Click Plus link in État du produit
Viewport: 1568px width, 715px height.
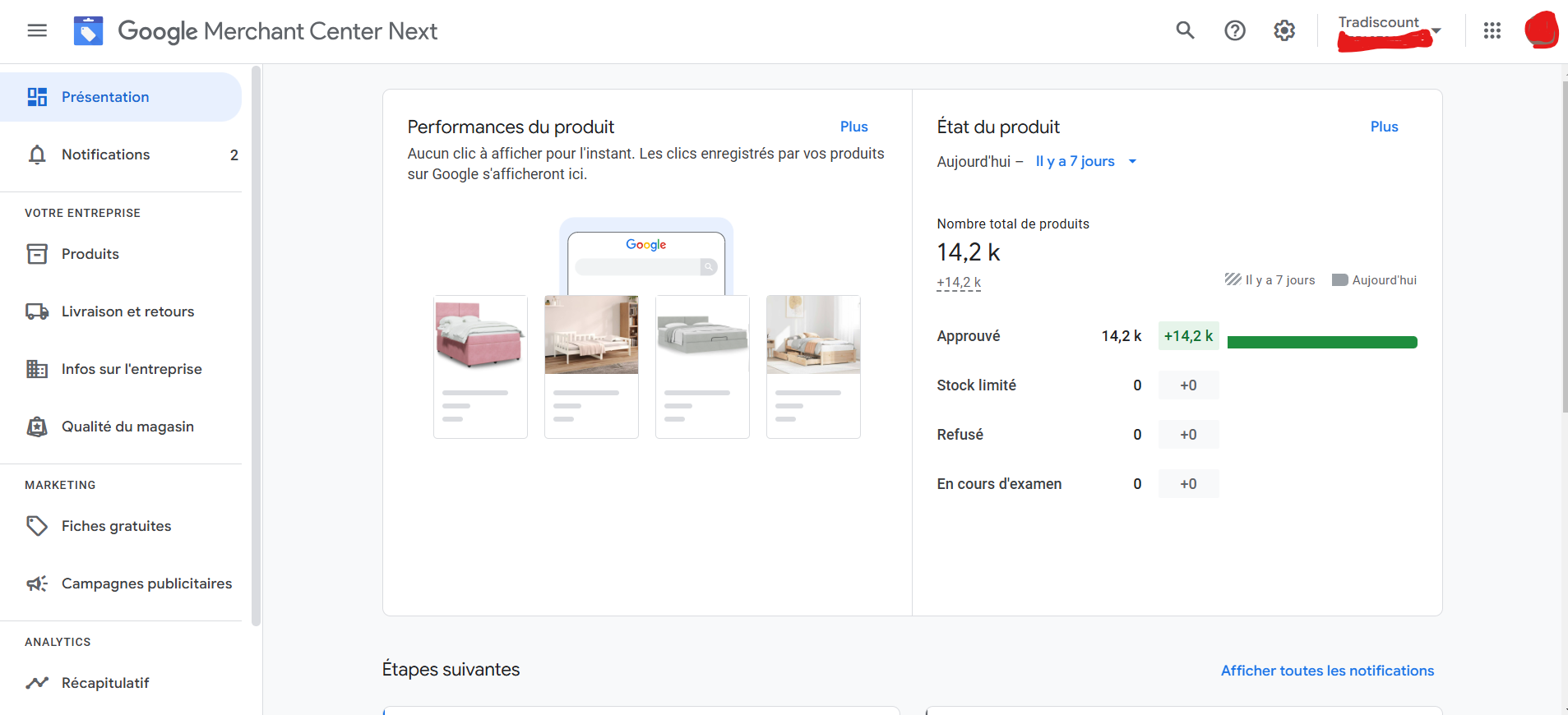1384,127
